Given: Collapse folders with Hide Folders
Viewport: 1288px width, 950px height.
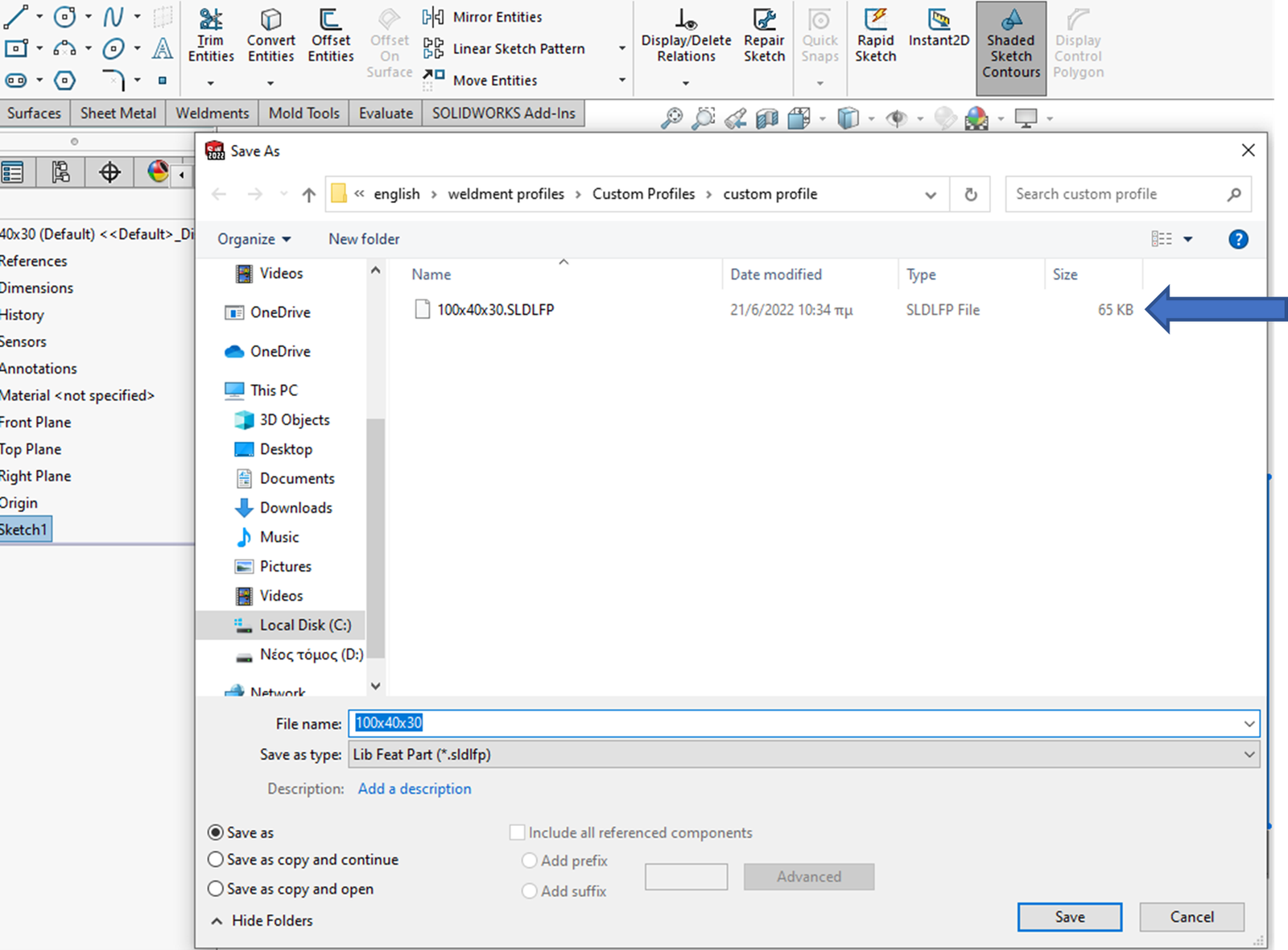Looking at the screenshot, I should [x=262, y=920].
